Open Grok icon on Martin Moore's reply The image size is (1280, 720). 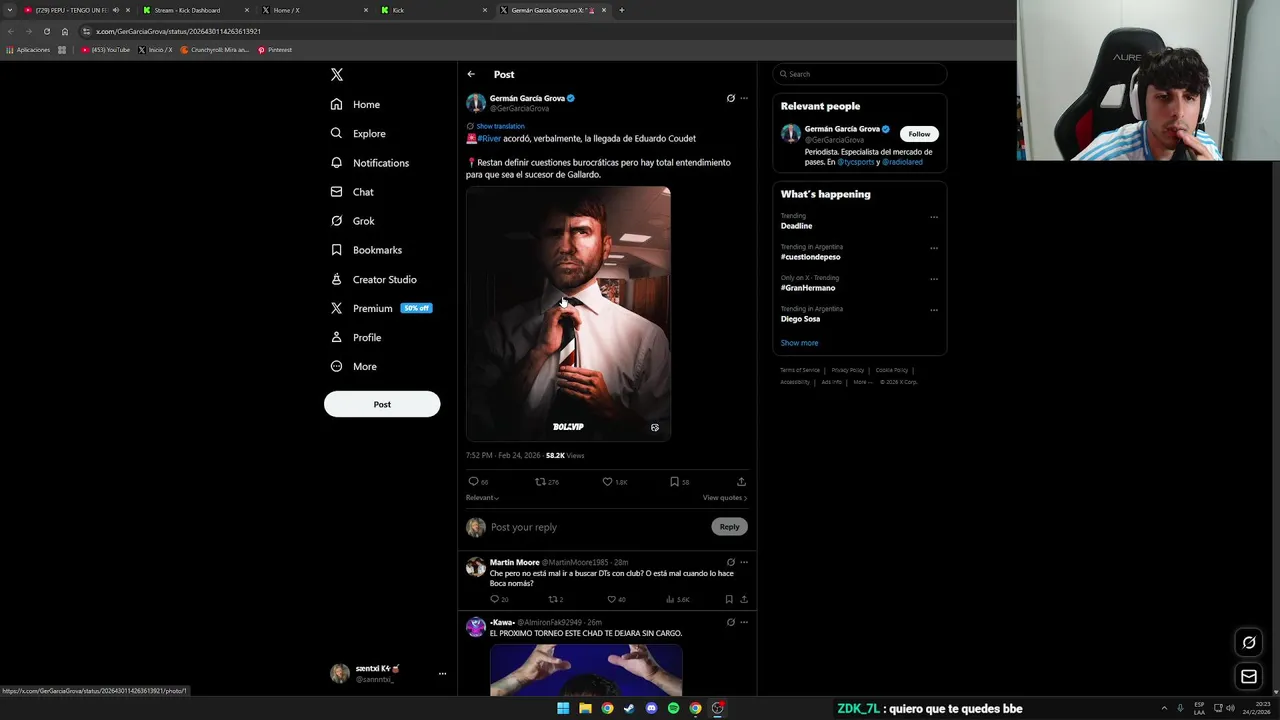tap(730, 562)
